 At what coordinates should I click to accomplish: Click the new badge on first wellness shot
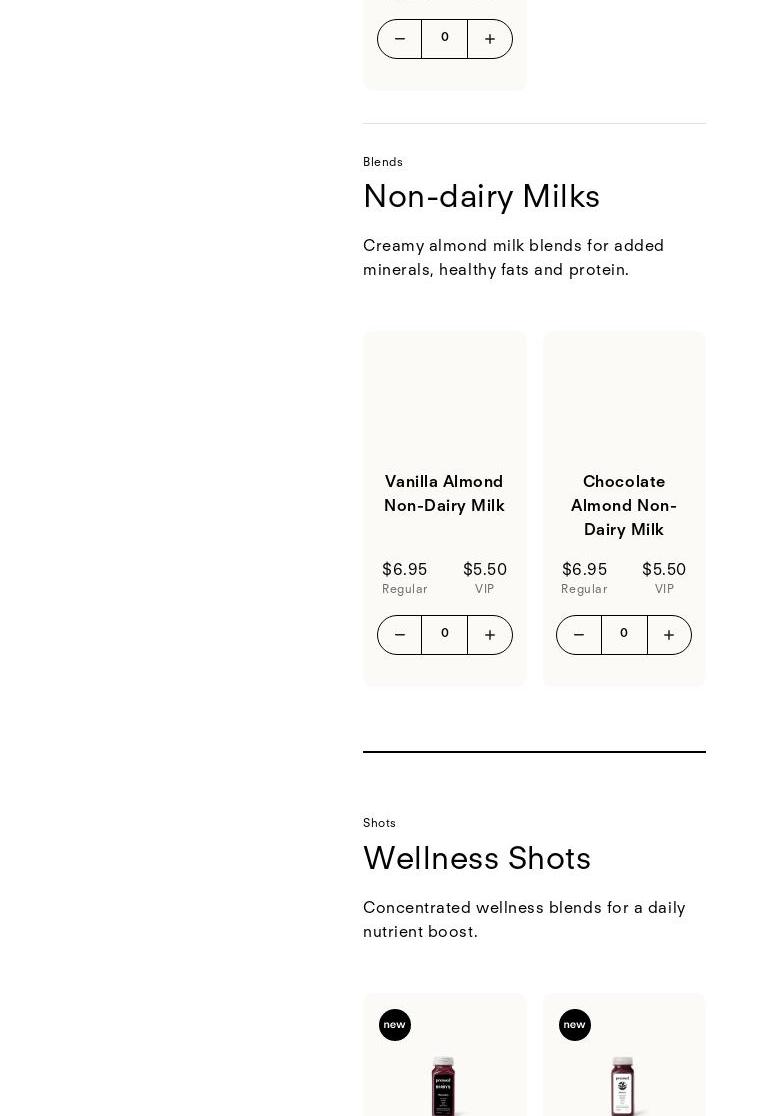(x=395, y=1025)
